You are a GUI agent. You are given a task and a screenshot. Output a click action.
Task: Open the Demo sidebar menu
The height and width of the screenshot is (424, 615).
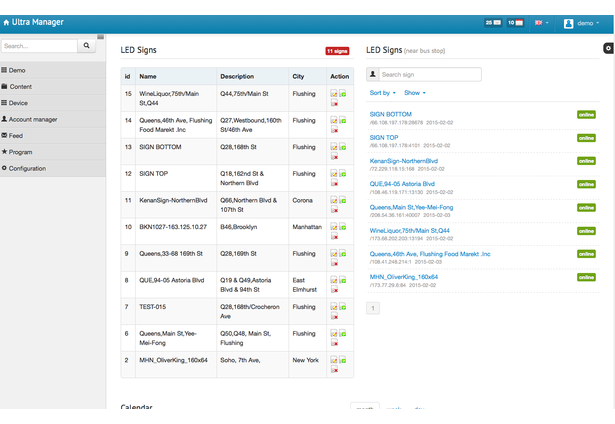click(x=53, y=70)
